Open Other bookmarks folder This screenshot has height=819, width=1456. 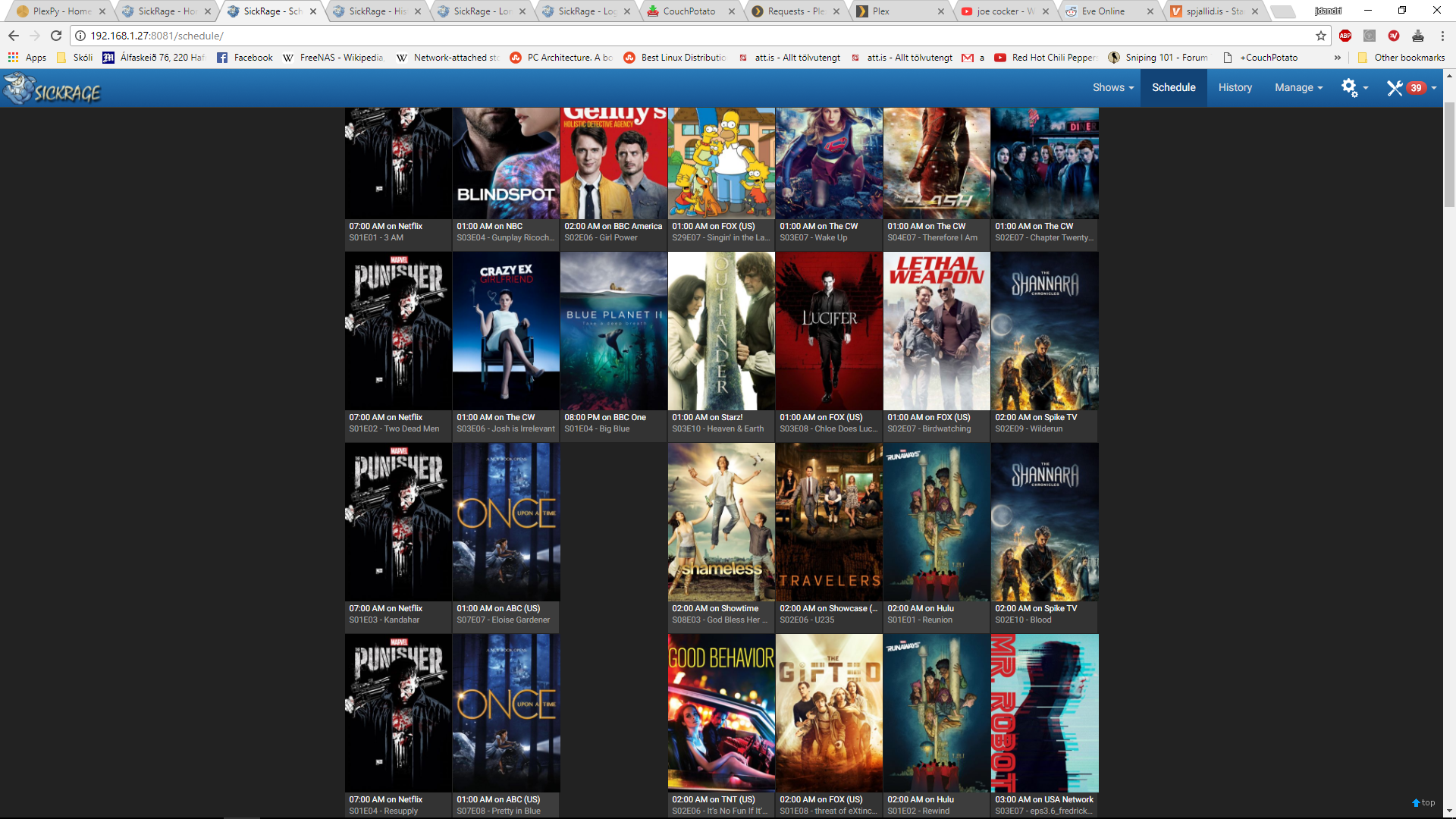pyautogui.click(x=1401, y=58)
